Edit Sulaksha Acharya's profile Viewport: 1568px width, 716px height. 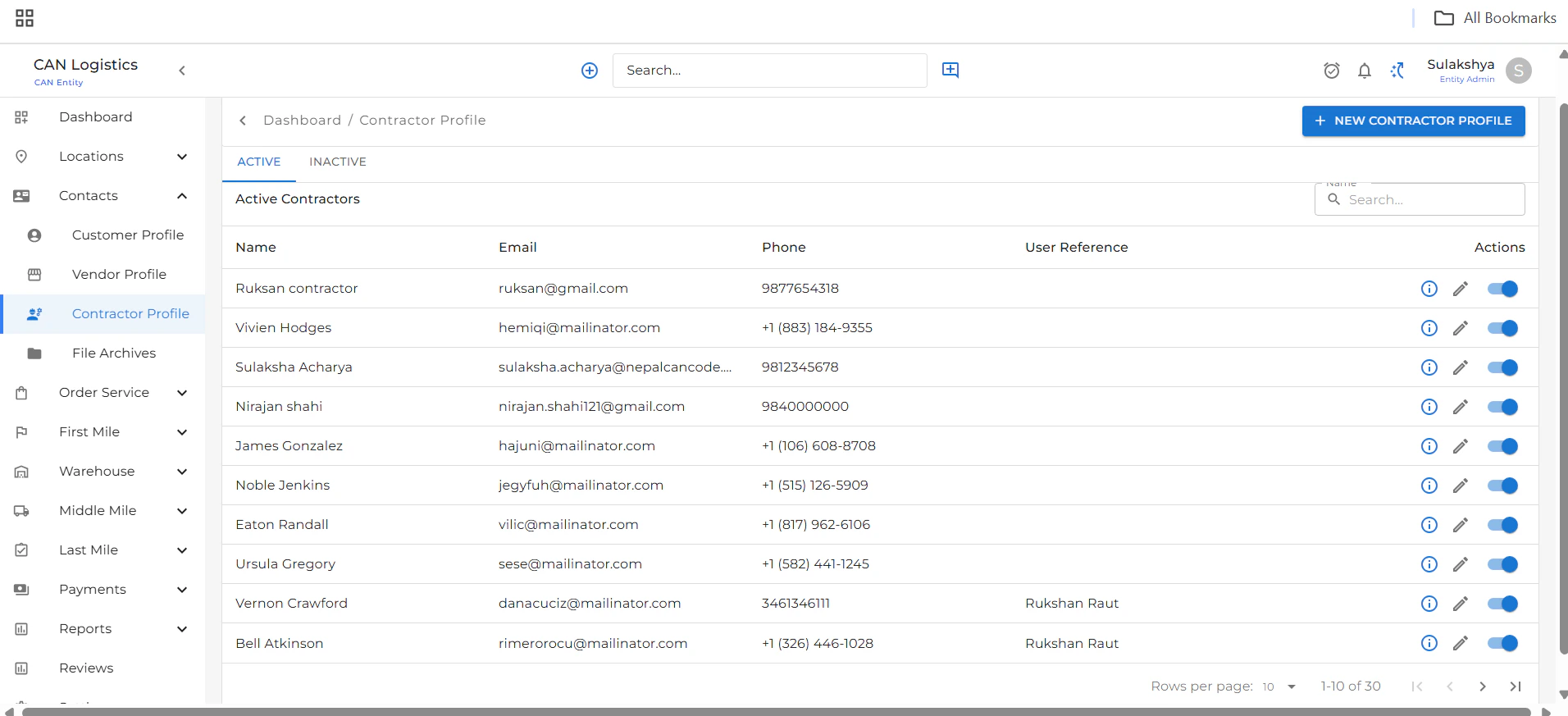tap(1461, 367)
